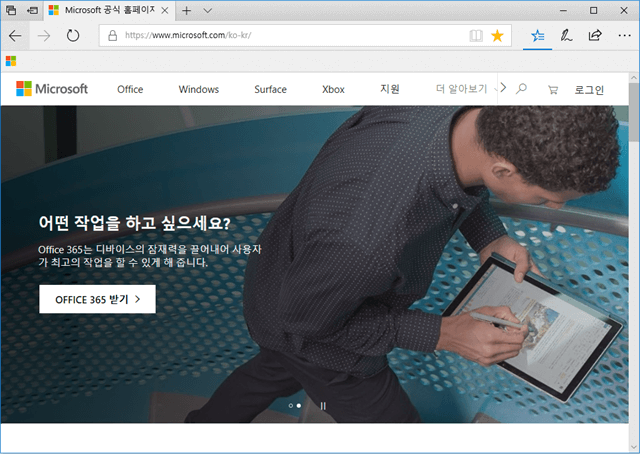The image size is (640, 454).
Task: Click the Add notes pen icon
Action: pos(566,36)
